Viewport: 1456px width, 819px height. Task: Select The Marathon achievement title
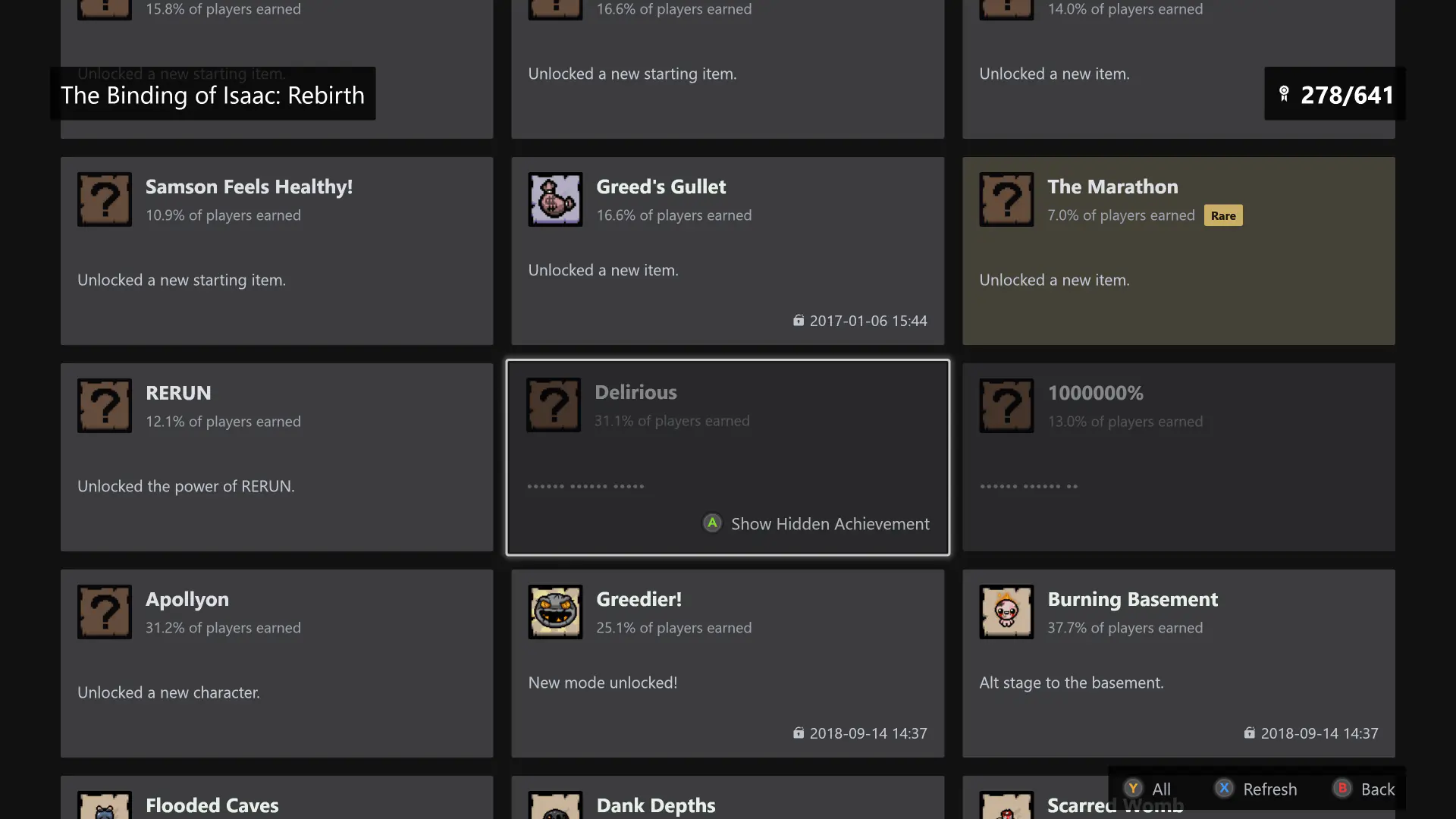tap(1112, 187)
